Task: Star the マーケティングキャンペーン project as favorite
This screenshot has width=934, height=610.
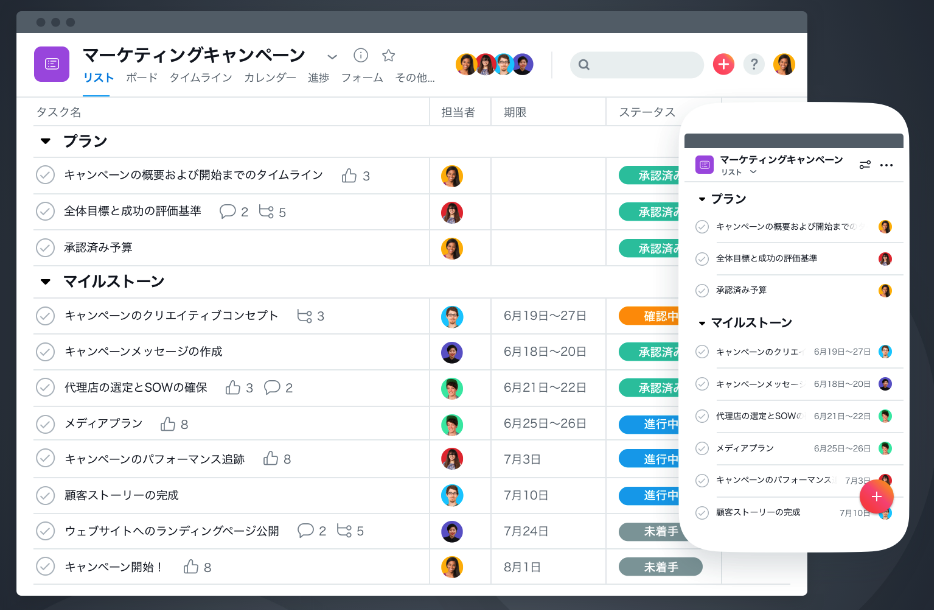Action: tap(389, 55)
